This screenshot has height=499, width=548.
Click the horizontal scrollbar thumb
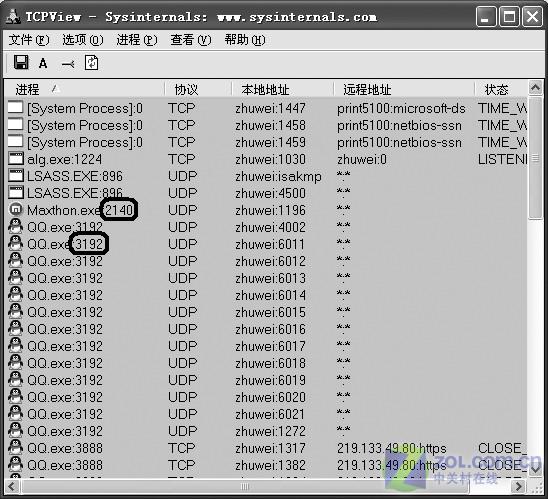[x=245, y=486]
